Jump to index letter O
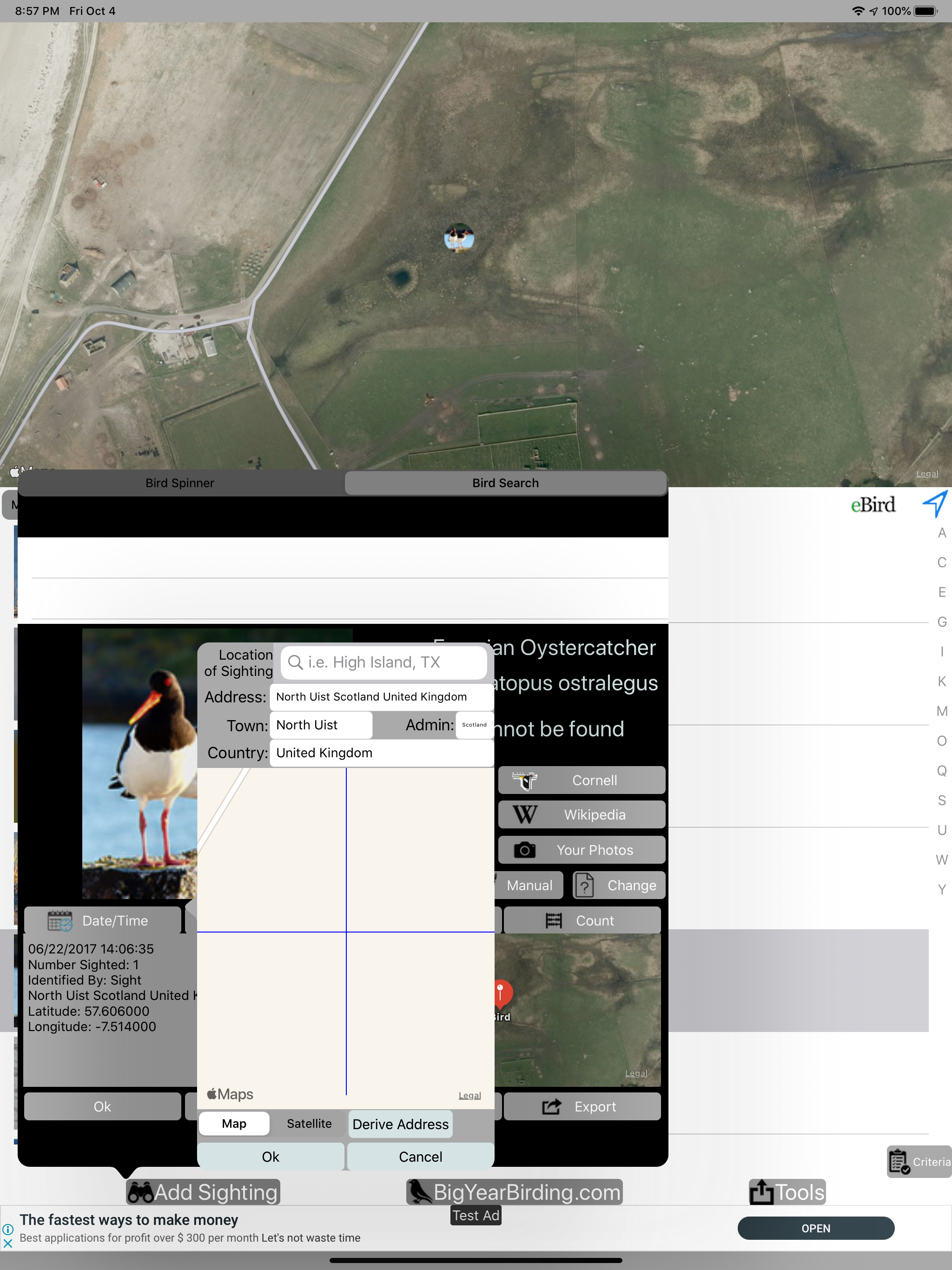Viewport: 952px width, 1270px height. 942,741
